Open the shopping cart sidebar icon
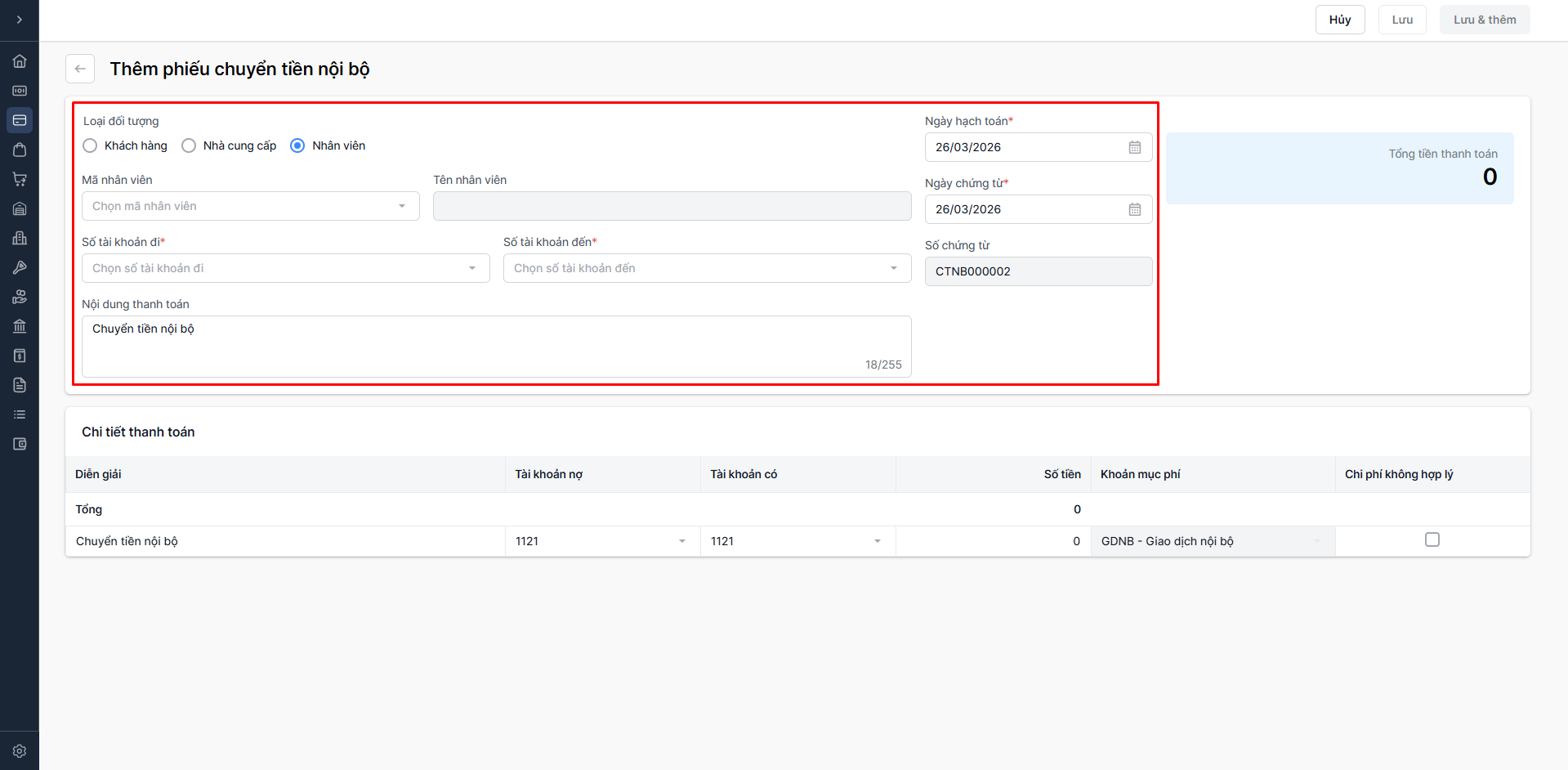 [20, 179]
